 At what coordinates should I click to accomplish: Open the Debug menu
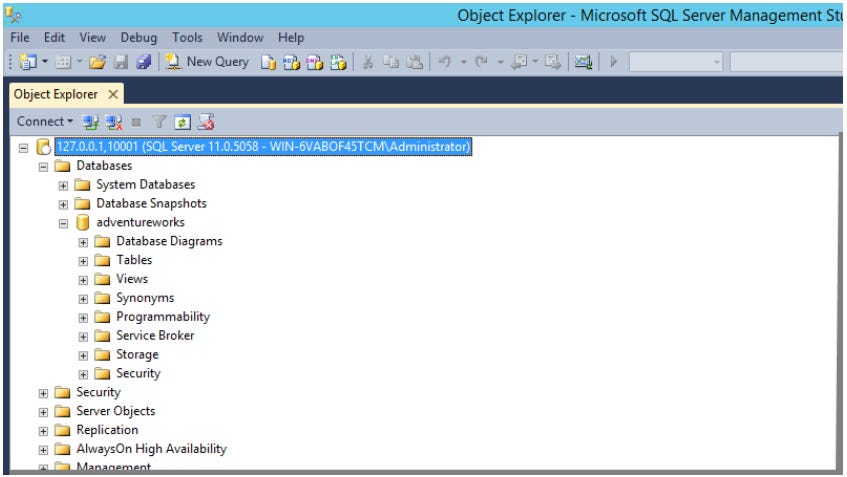click(139, 38)
